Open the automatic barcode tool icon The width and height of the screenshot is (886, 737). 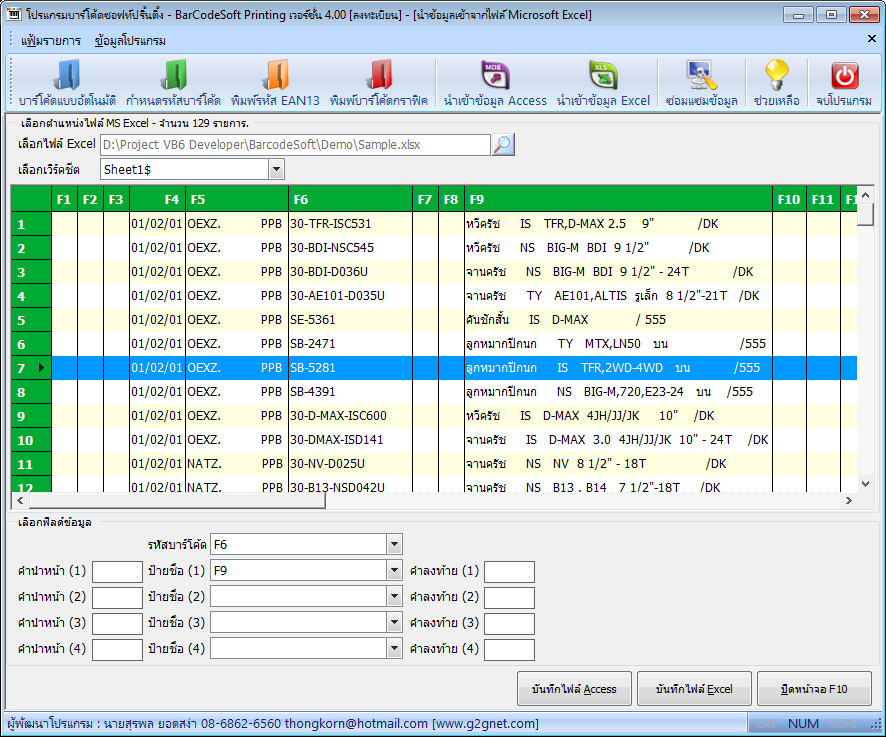coord(67,76)
